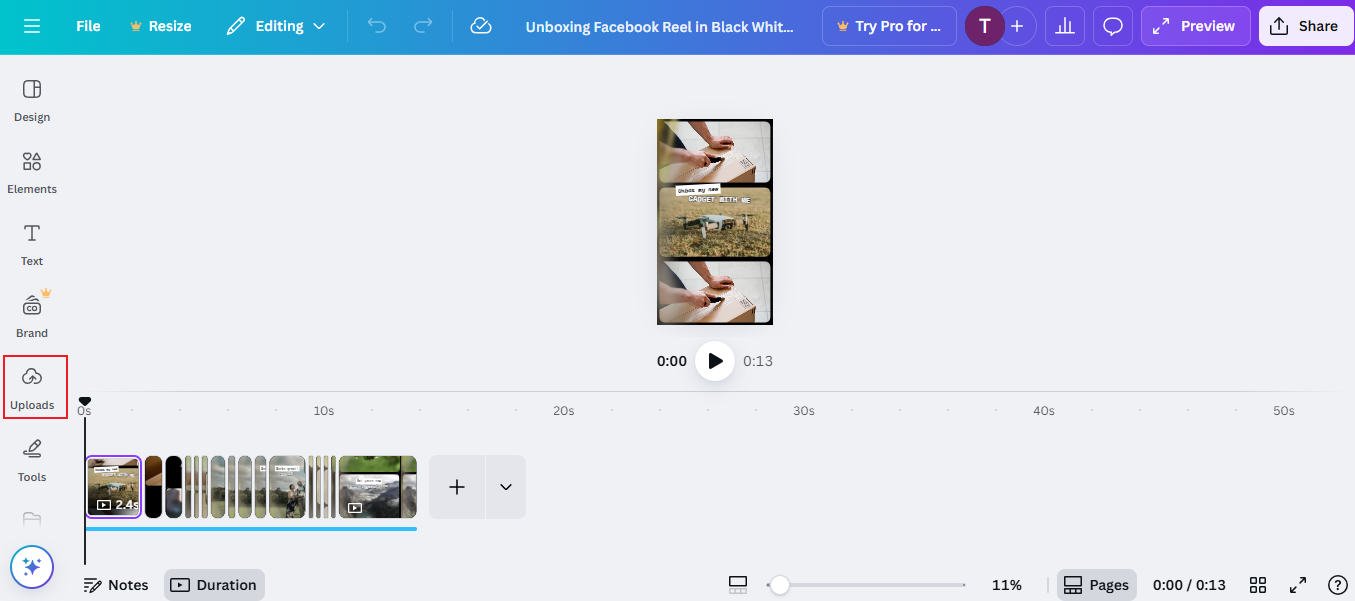The height and width of the screenshot is (601, 1355).
Task: Check cloud save status icon
Action: tap(481, 26)
